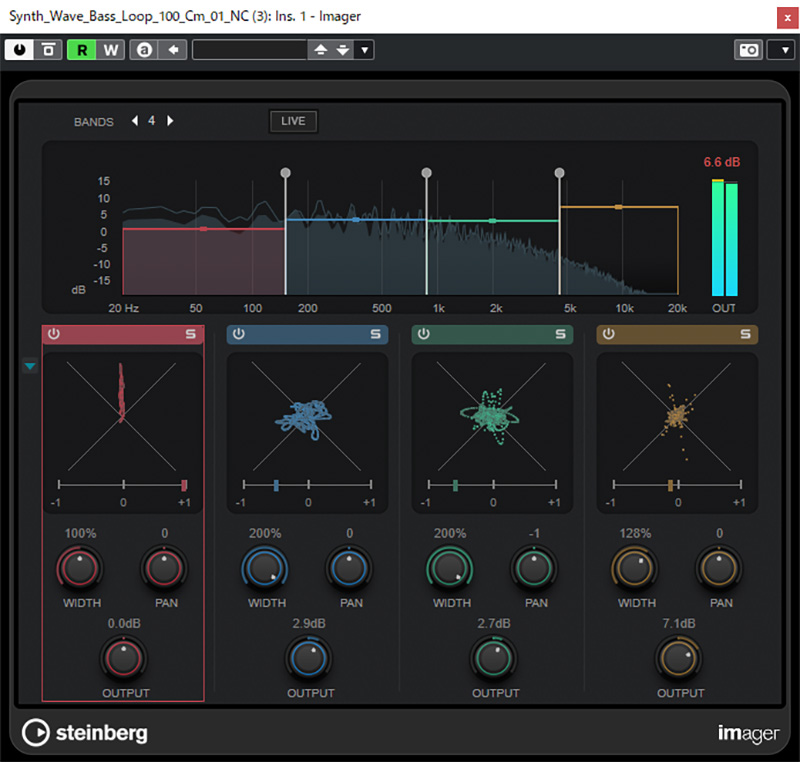Solo the blue band 2
This screenshot has height=762, width=800.
point(376,334)
